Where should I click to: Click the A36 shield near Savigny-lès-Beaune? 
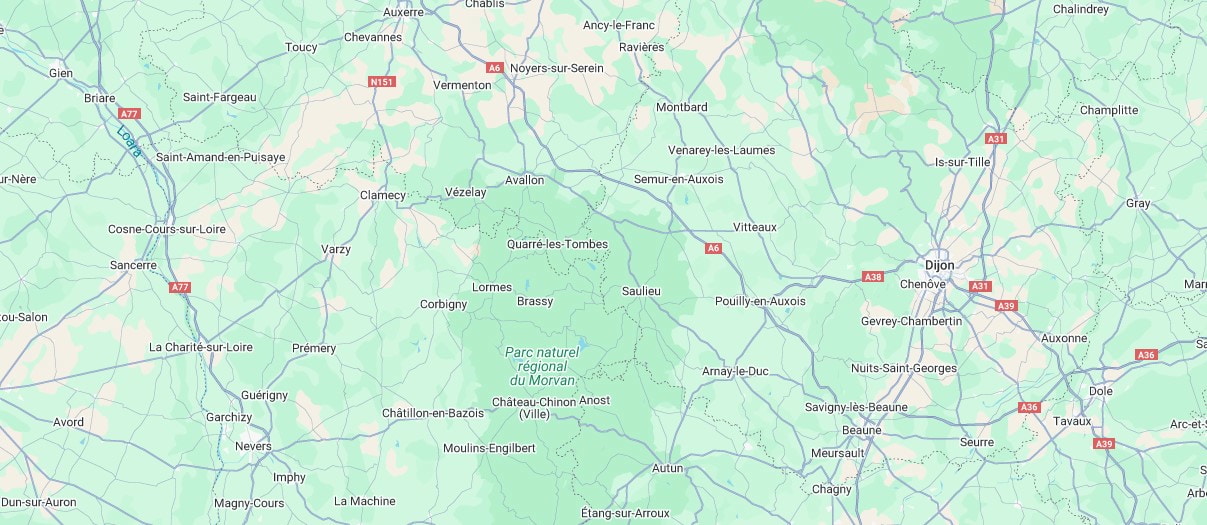click(x=1029, y=407)
